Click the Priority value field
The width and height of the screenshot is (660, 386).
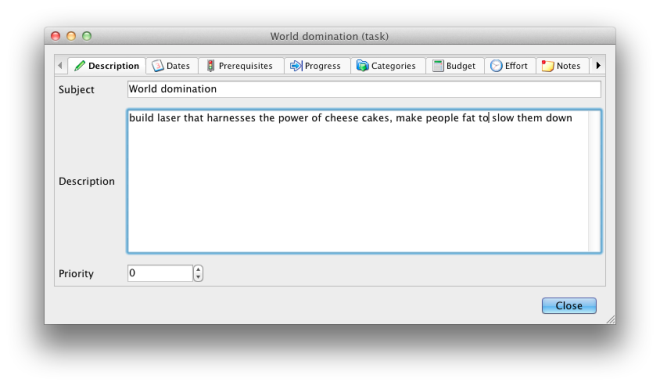click(160, 273)
